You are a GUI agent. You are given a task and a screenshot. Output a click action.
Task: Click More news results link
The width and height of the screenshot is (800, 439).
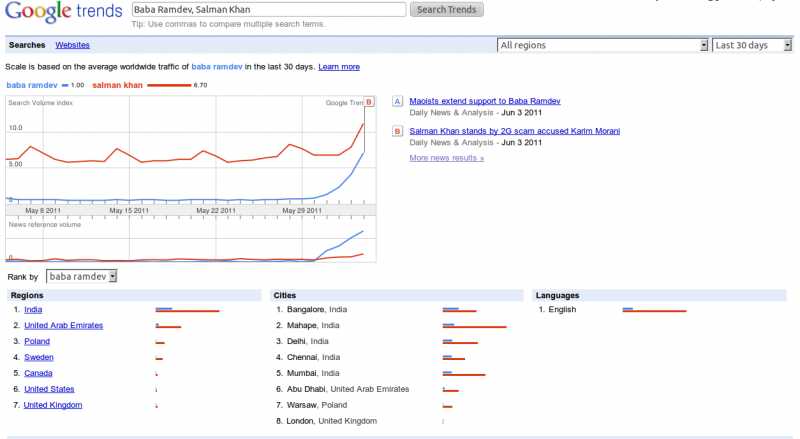[446, 158]
